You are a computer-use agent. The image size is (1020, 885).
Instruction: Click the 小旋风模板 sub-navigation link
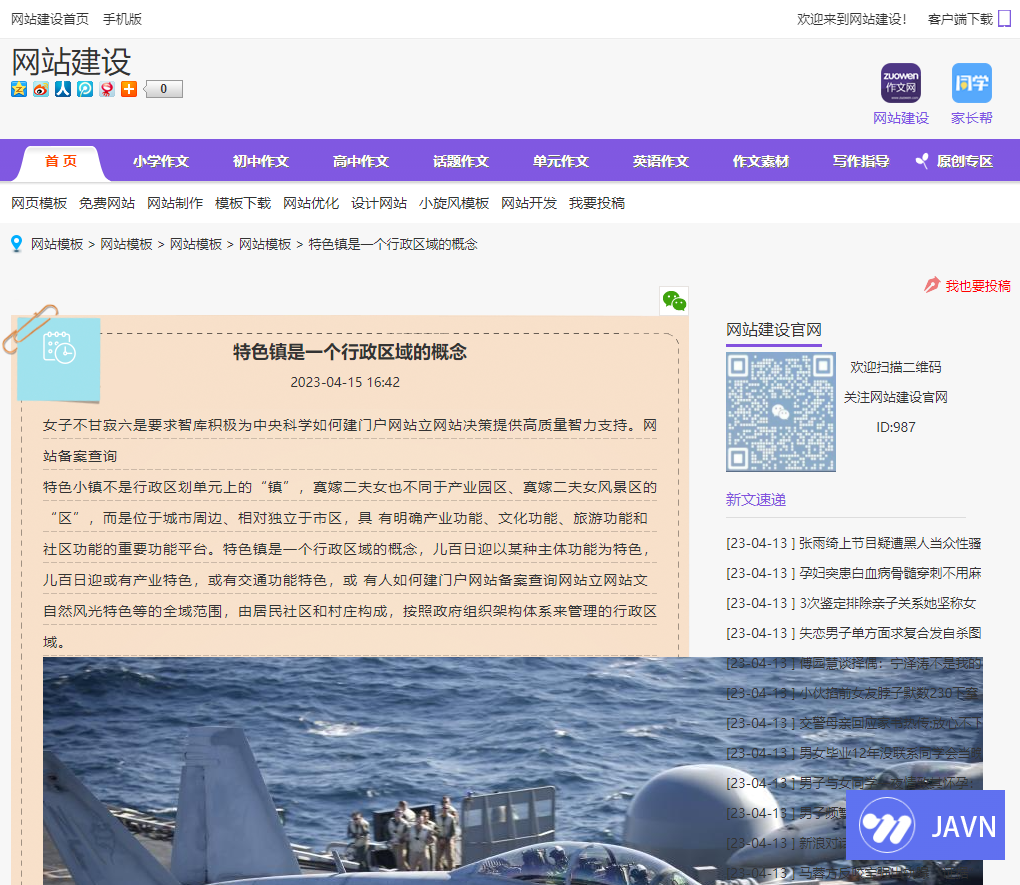(454, 203)
